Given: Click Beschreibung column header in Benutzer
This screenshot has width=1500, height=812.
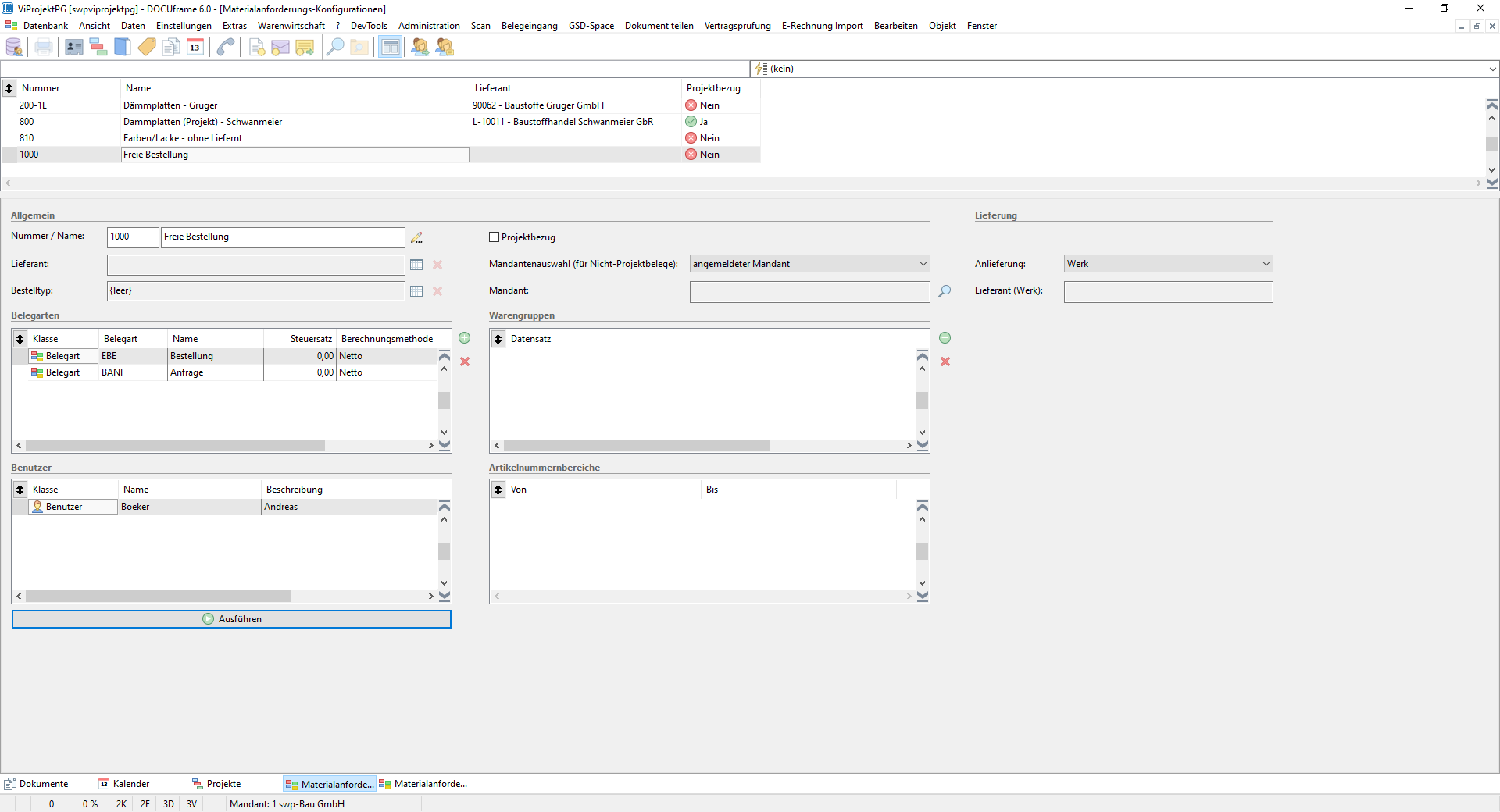Looking at the screenshot, I should [x=350, y=490].
